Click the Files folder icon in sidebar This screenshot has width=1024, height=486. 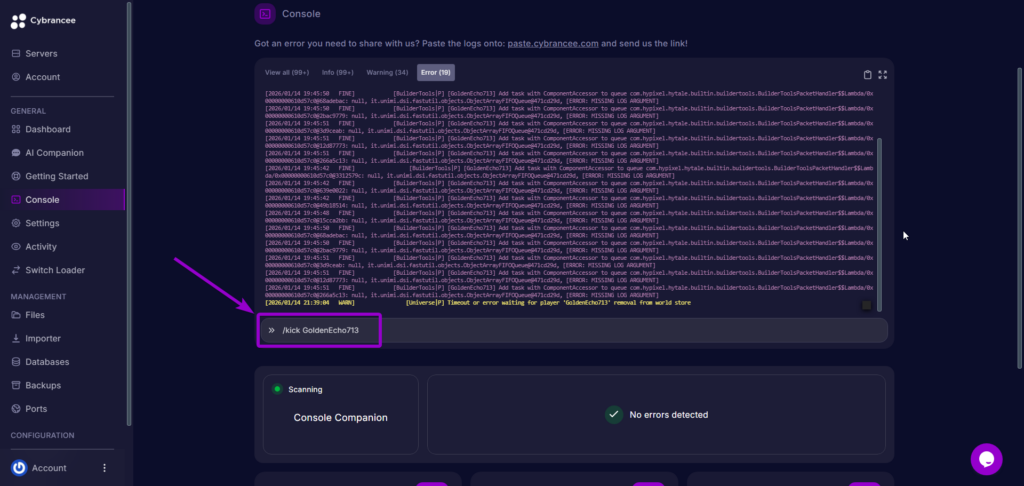coord(15,315)
